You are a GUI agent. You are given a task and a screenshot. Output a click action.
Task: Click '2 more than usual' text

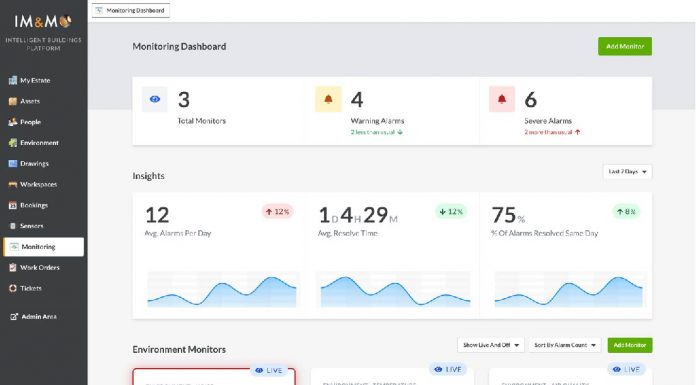click(x=548, y=132)
